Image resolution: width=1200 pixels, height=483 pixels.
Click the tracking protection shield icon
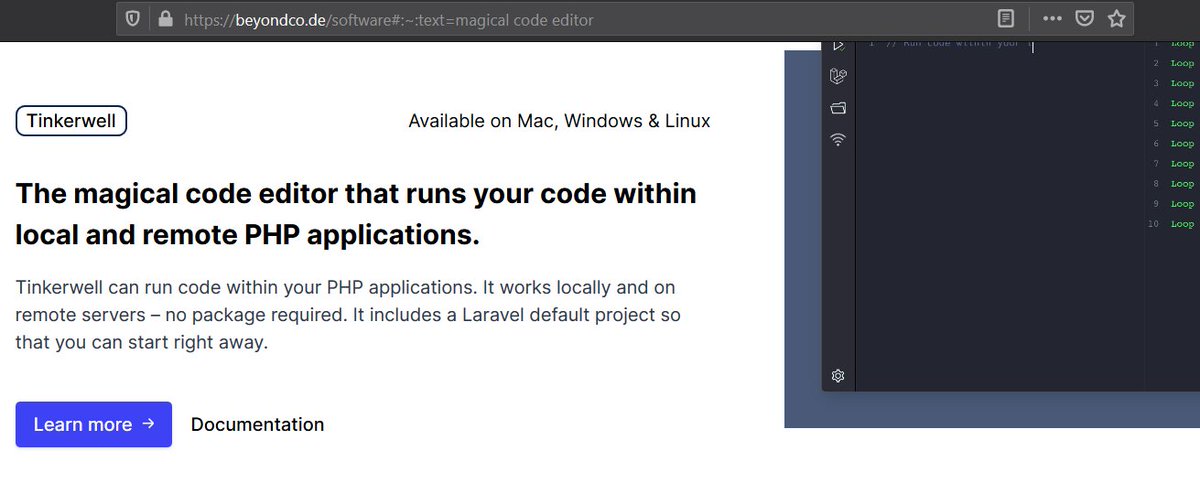(x=133, y=19)
